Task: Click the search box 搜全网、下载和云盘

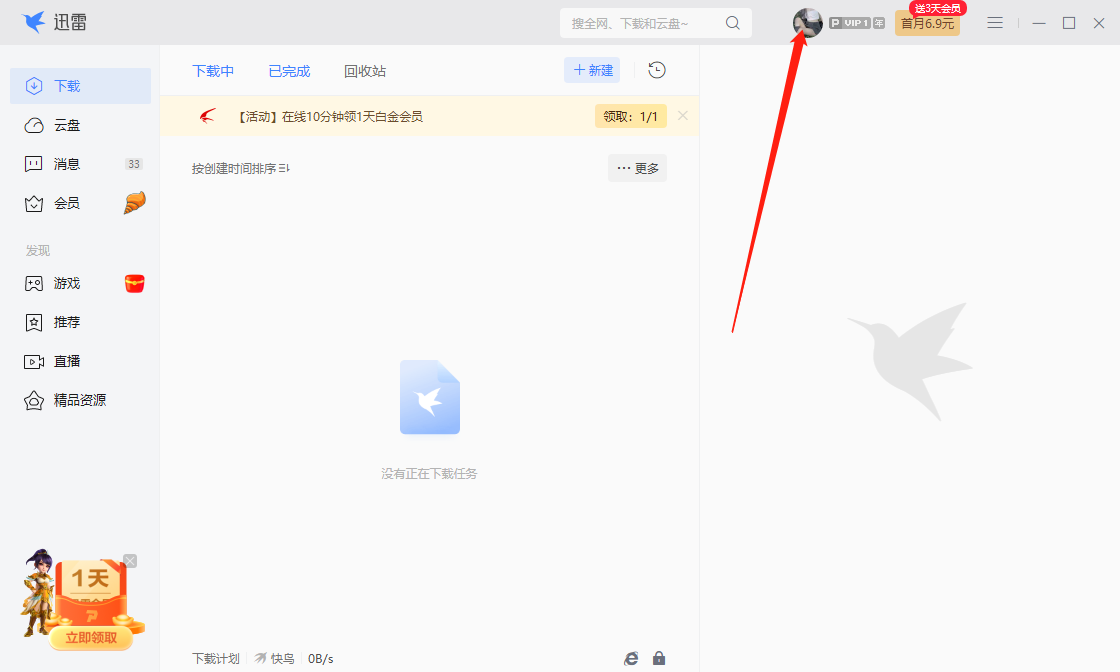Action: tap(645, 22)
